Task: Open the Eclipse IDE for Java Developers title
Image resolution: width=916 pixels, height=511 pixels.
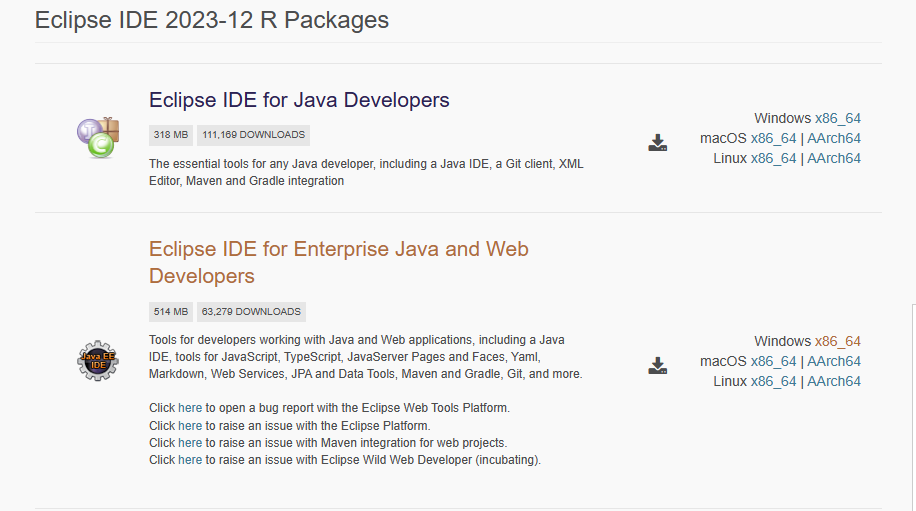Action: pos(299,100)
